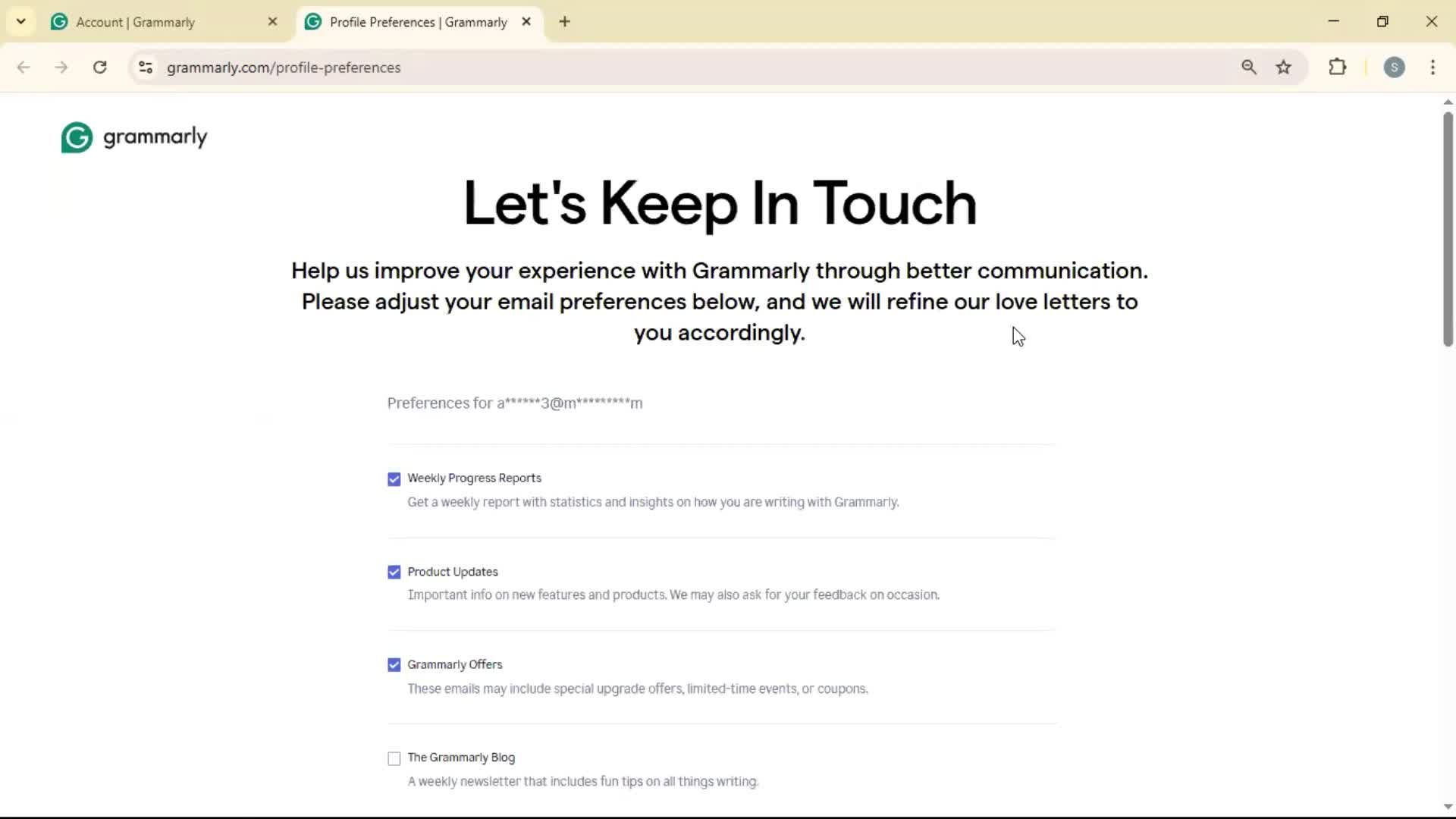
Task: Click the Grammarly logo
Action: pyautogui.click(x=134, y=137)
